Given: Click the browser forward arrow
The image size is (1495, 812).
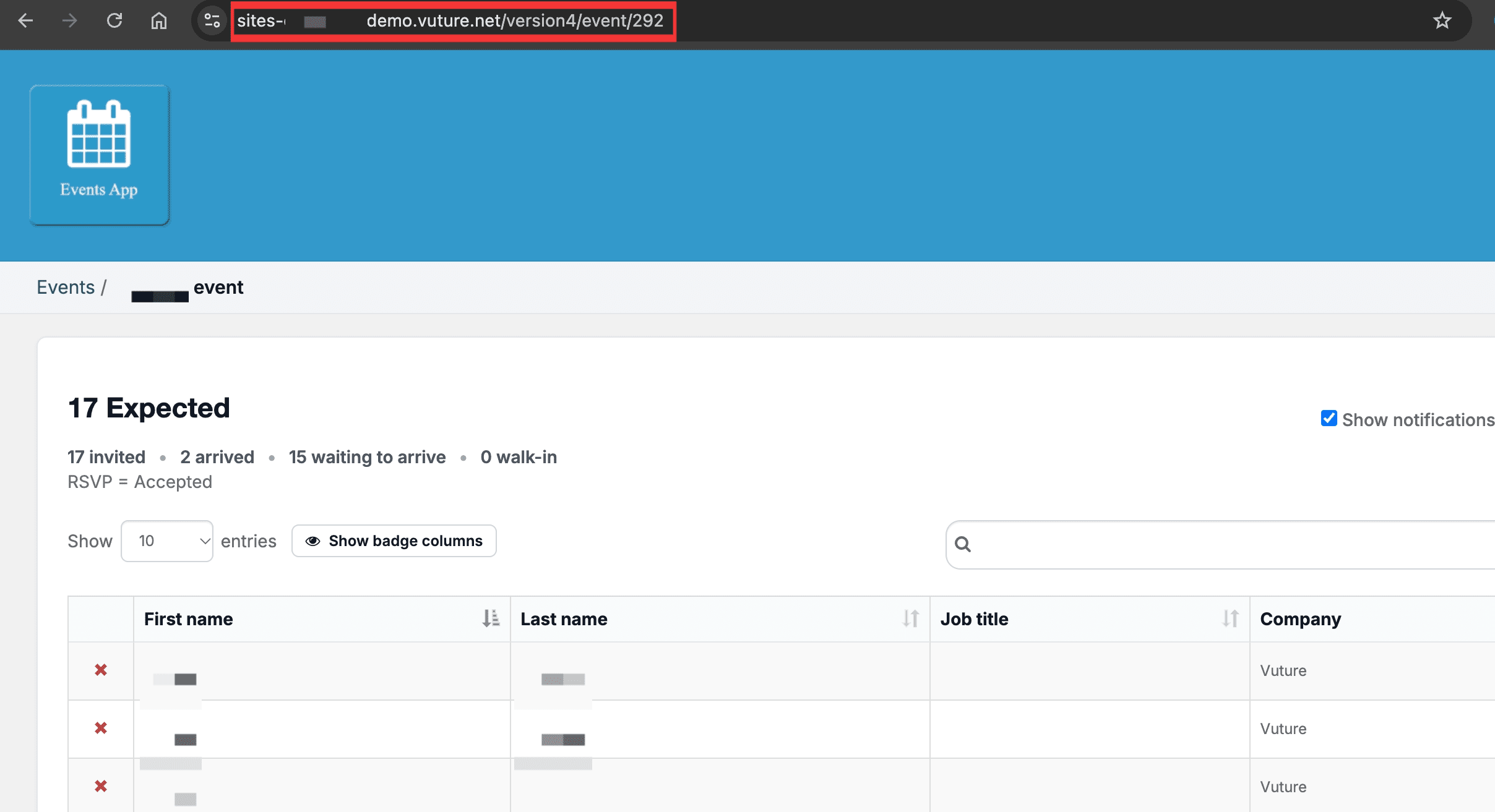Looking at the screenshot, I should (x=69, y=20).
